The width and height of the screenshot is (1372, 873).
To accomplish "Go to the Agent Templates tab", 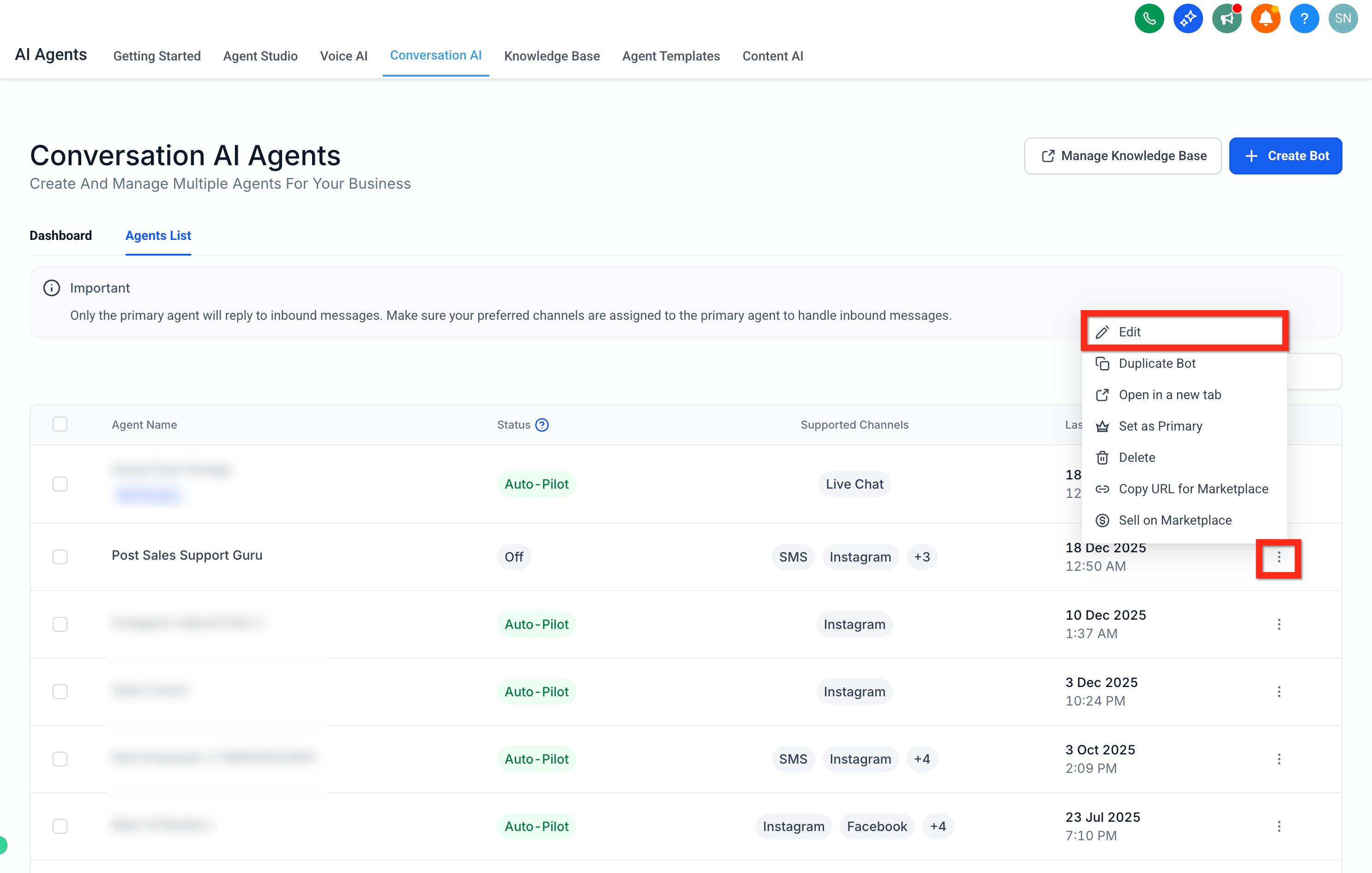I will [671, 56].
